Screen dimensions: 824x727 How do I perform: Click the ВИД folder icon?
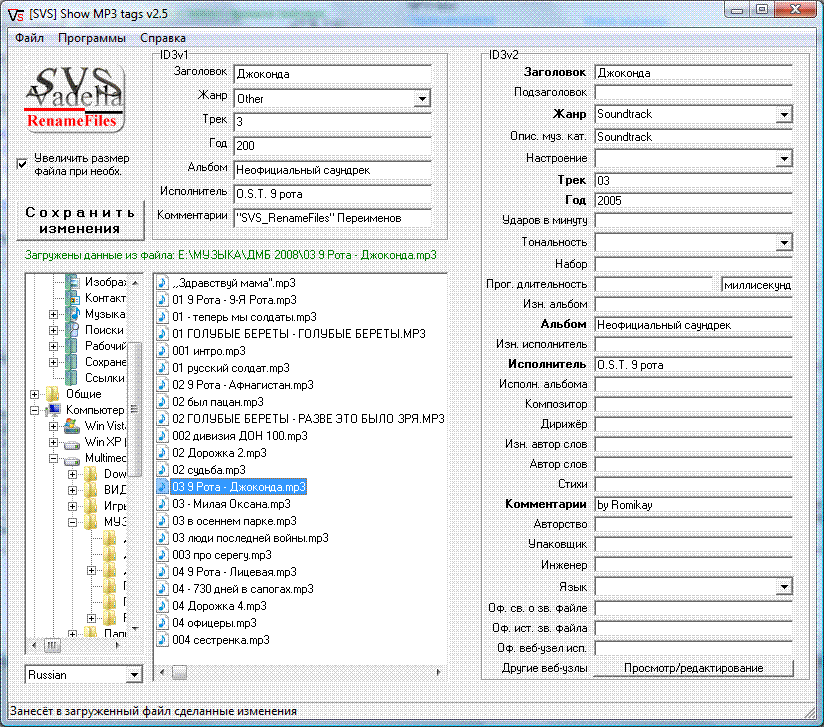(91, 490)
